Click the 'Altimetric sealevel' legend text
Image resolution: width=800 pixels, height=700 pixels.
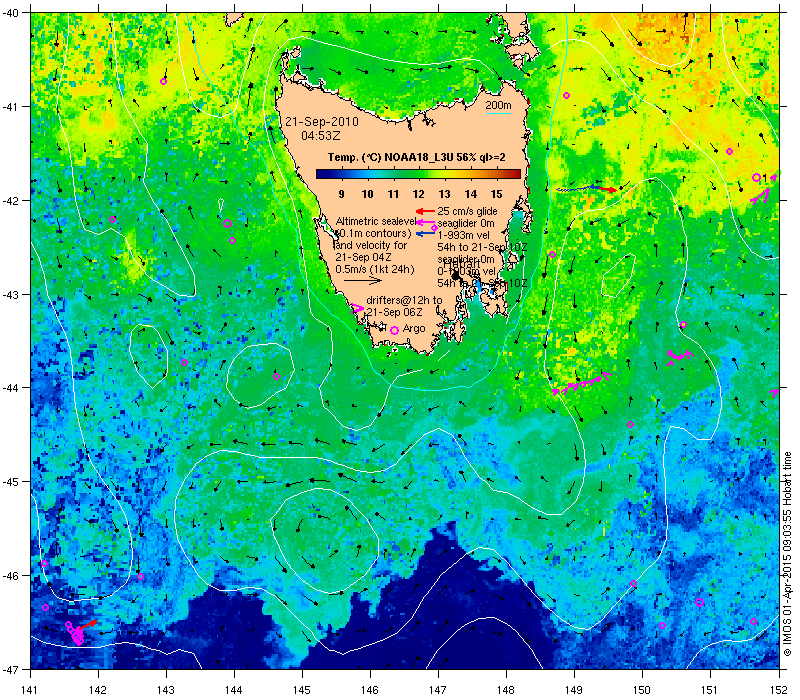[376, 221]
